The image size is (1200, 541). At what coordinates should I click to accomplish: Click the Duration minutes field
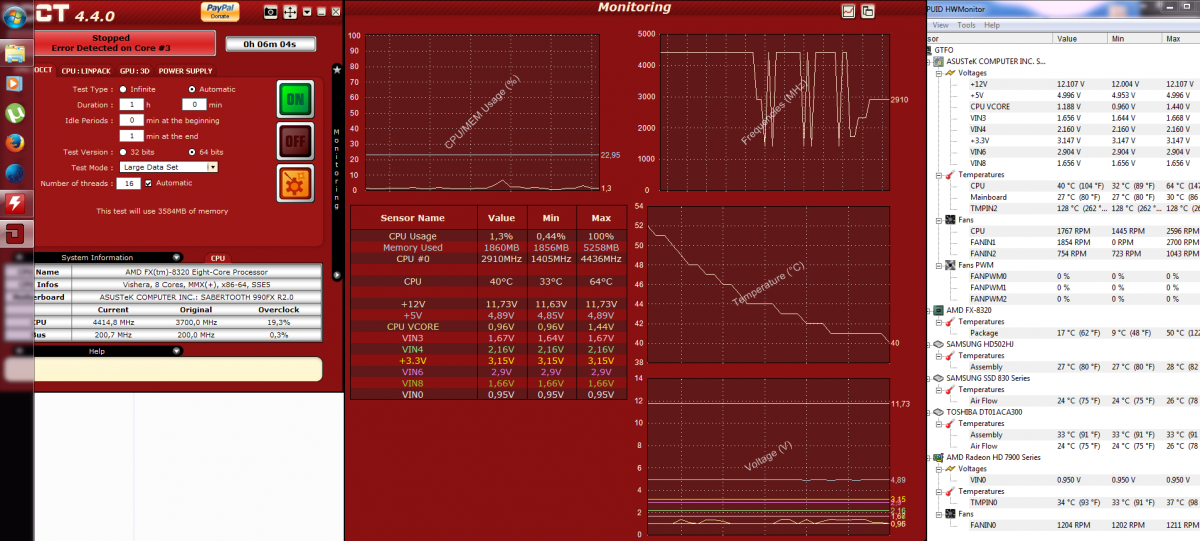tap(193, 104)
